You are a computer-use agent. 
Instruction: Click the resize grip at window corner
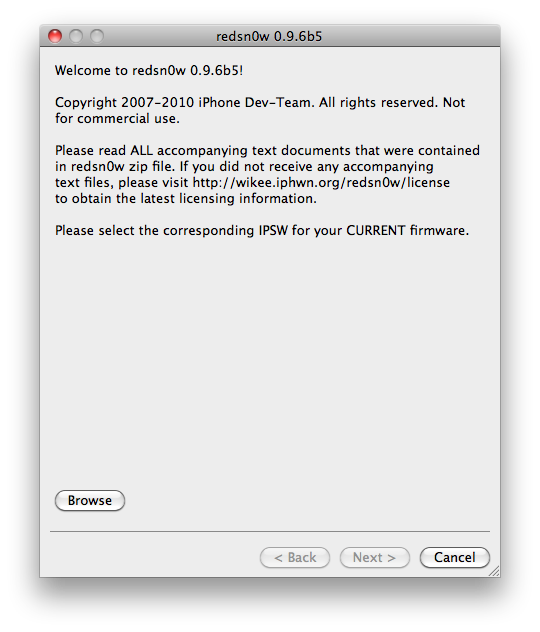(x=494, y=571)
